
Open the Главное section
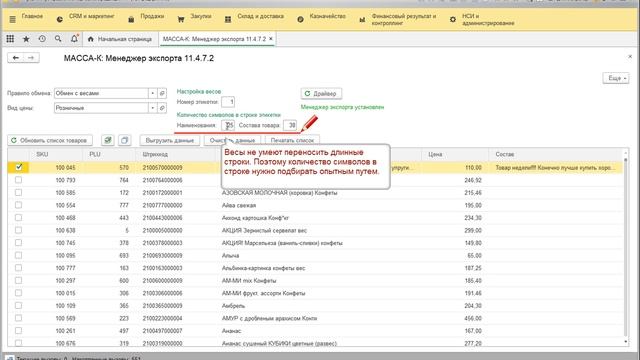coord(32,16)
